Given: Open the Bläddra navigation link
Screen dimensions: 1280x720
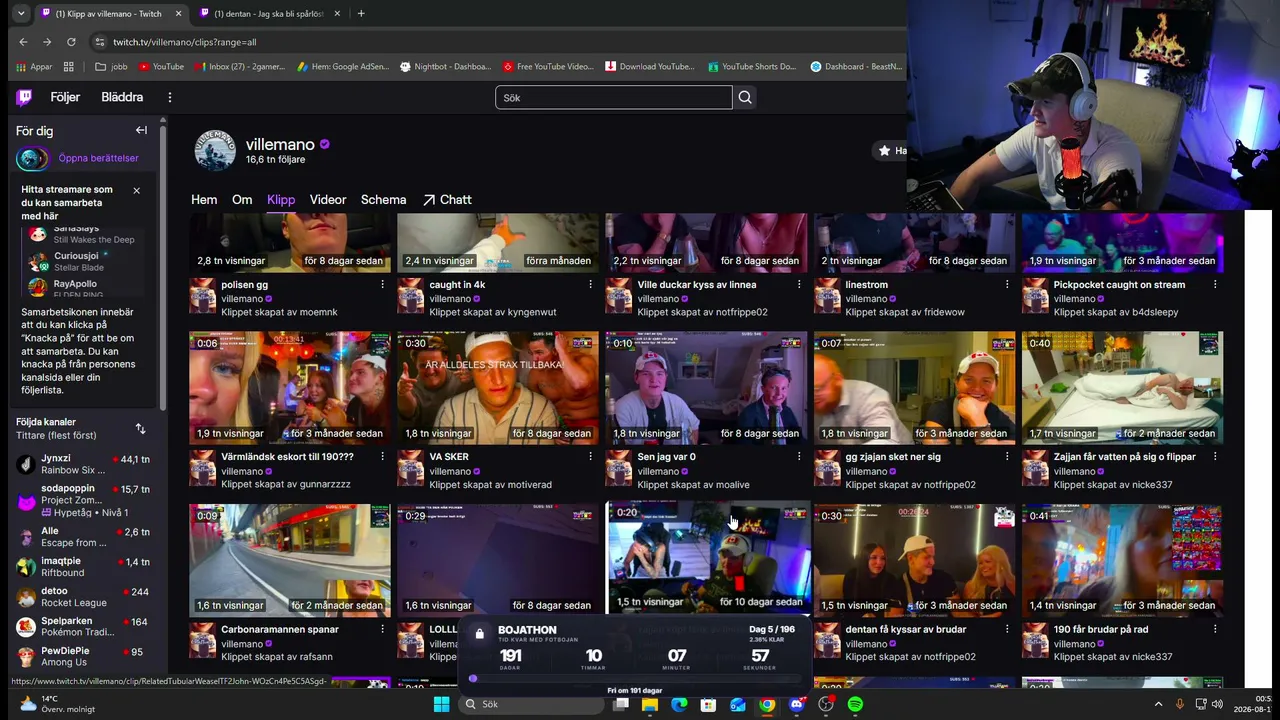Looking at the screenshot, I should [x=122, y=97].
